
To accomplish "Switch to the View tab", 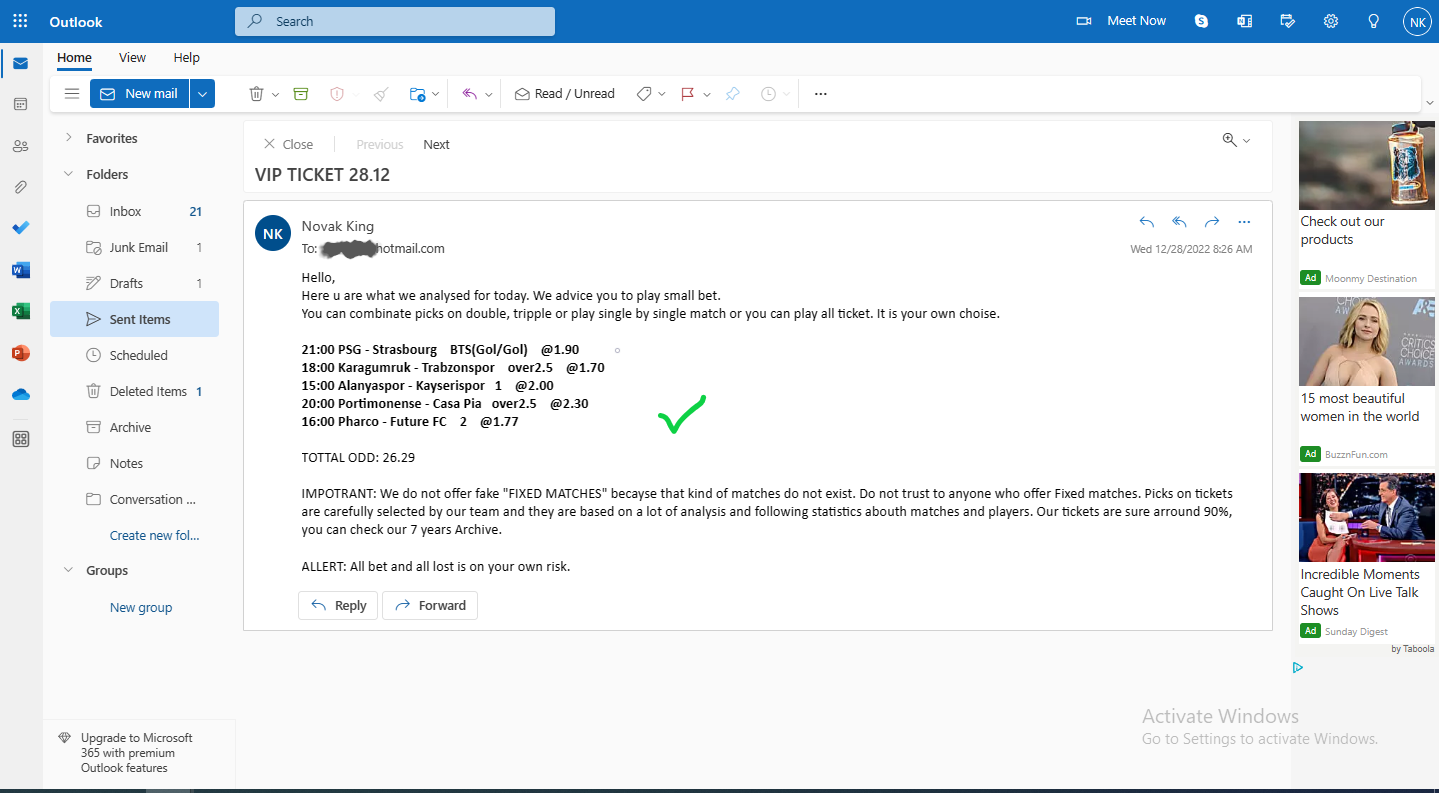I will click(132, 57).
